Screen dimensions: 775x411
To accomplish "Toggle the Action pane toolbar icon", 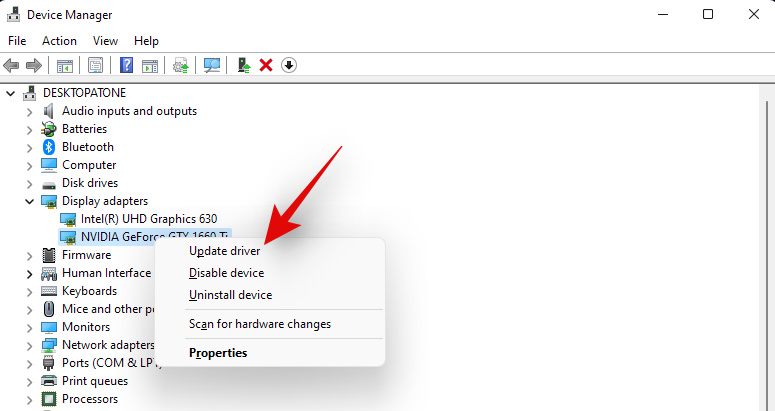I will coord(150,65).
